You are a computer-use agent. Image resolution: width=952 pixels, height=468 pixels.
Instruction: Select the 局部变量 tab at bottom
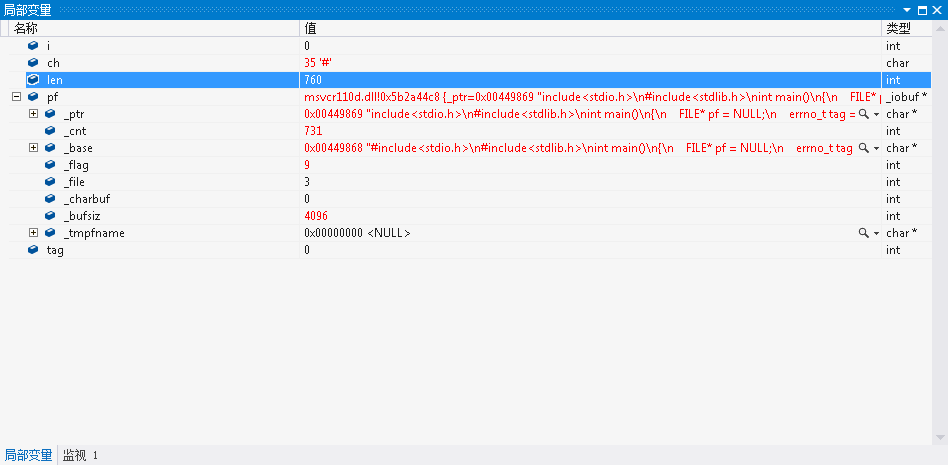pos(28,456)
